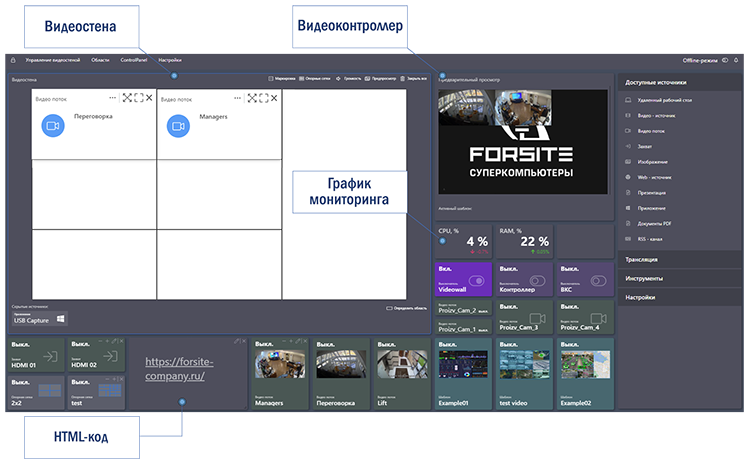Click the lock icon in the top menu bar

click(13, 60)
